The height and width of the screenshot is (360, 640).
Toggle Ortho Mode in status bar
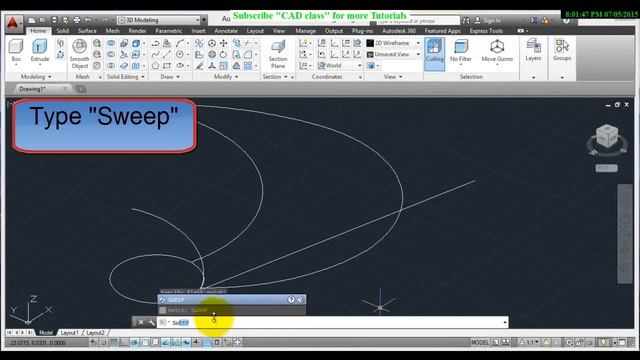pyautogui.click(x=124, y=342)
